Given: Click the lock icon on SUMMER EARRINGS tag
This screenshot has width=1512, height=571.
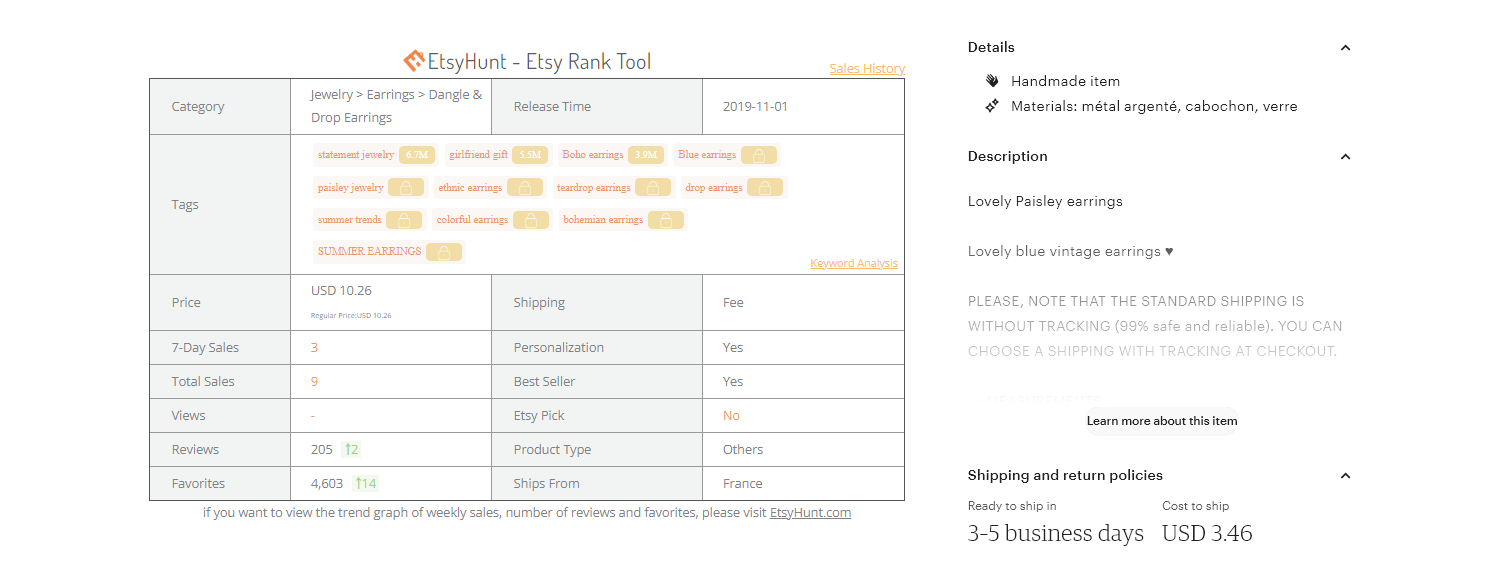Looking at the screenshot, I should (444, 252).
